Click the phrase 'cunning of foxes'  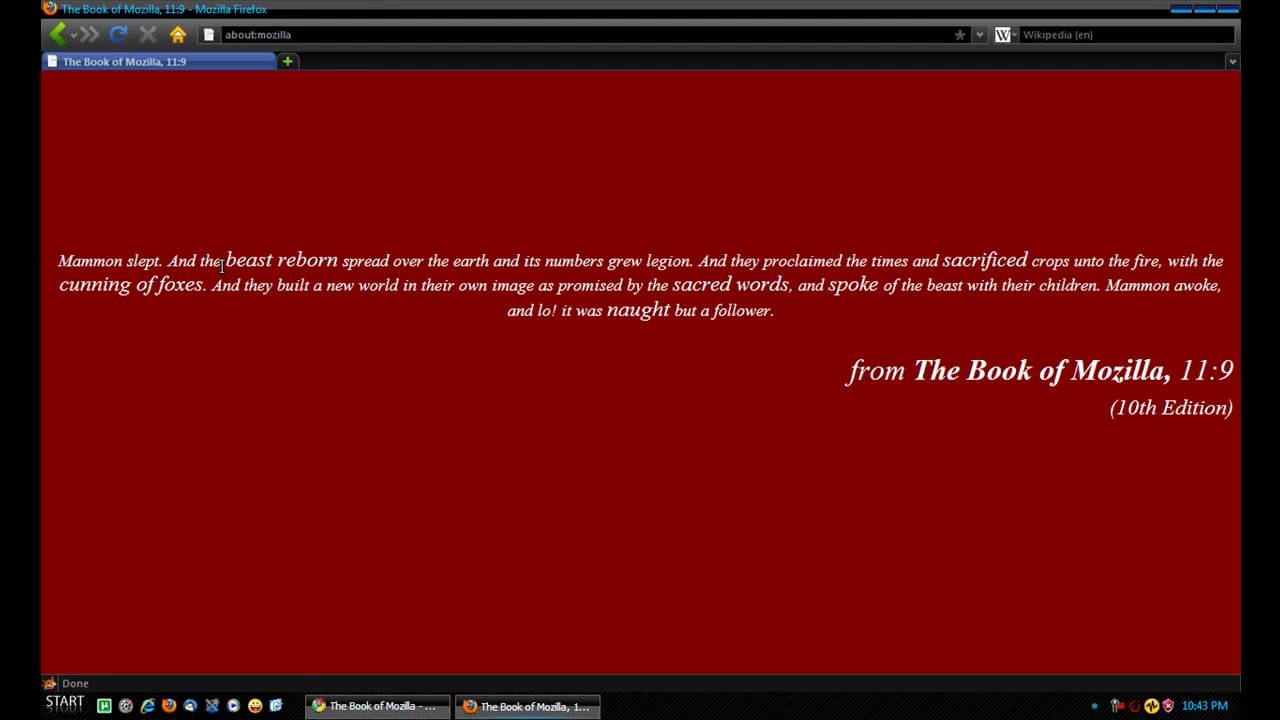coord(131,285)
